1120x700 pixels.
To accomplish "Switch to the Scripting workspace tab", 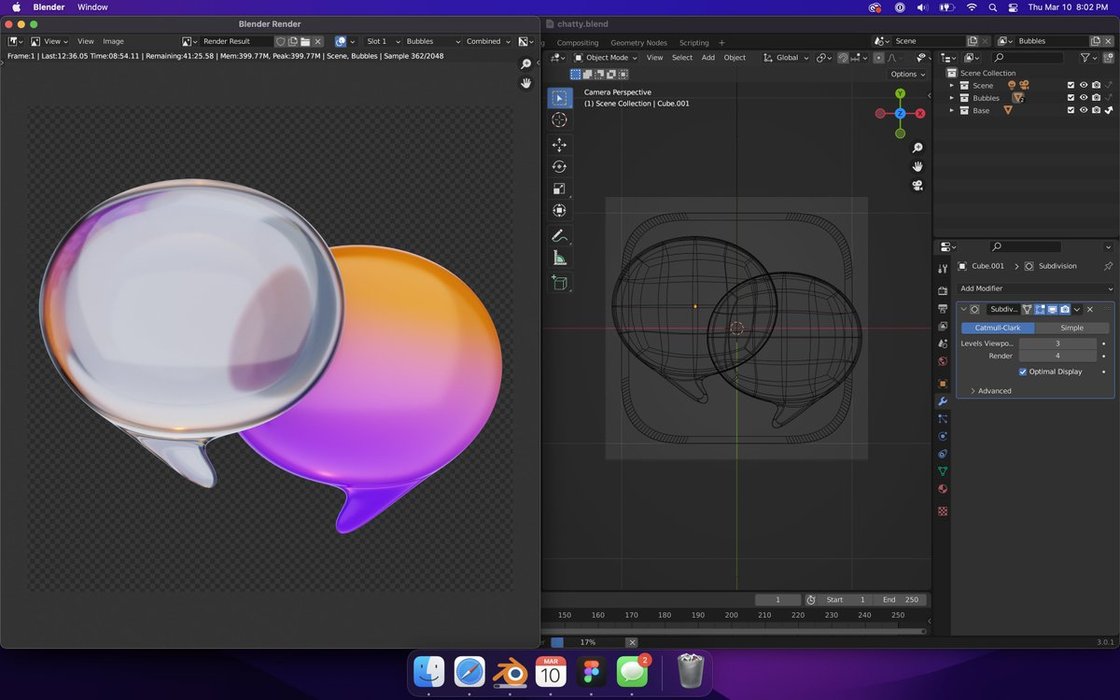I will [694, 43].
